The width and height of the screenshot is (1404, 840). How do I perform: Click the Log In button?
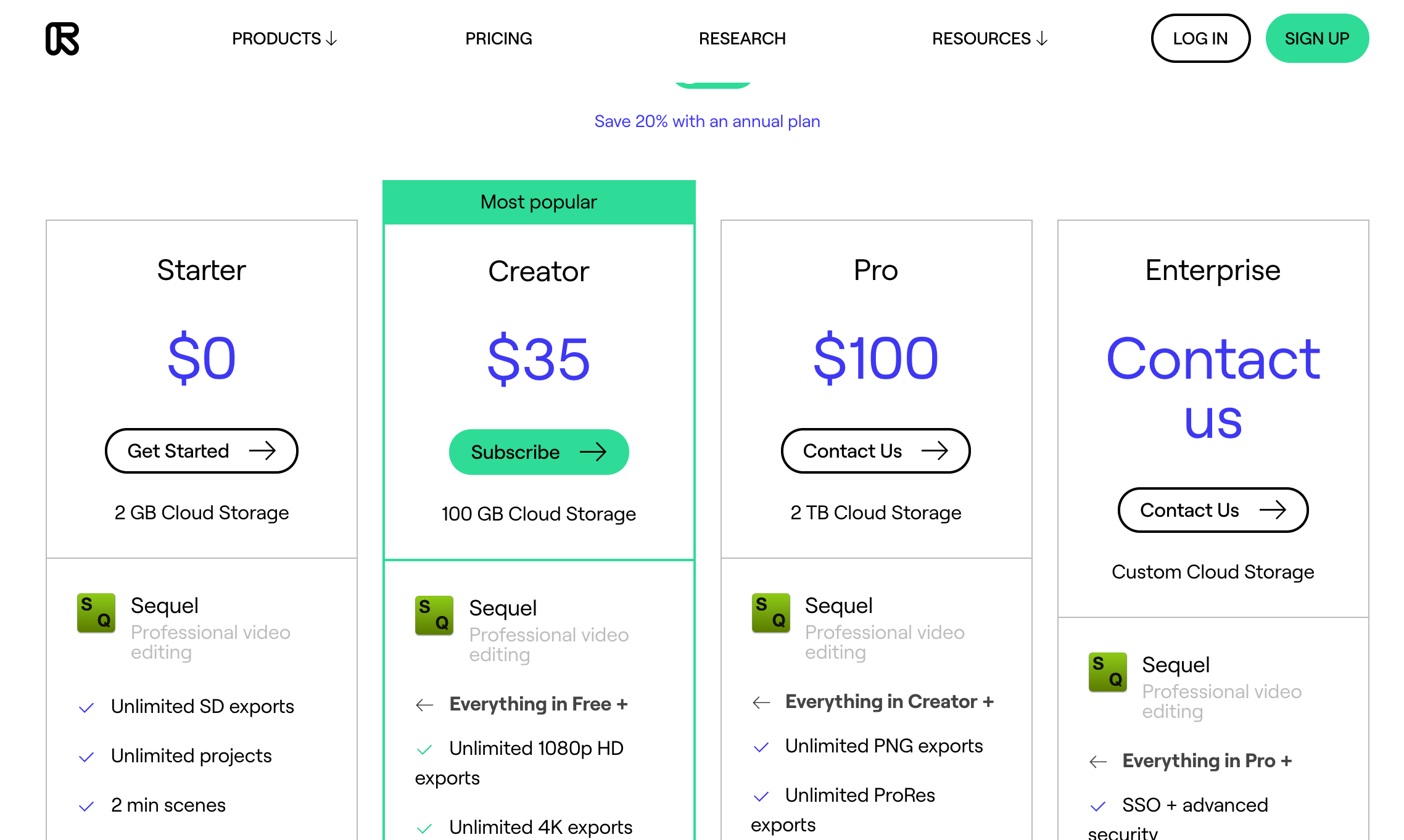coord(1200,39)
